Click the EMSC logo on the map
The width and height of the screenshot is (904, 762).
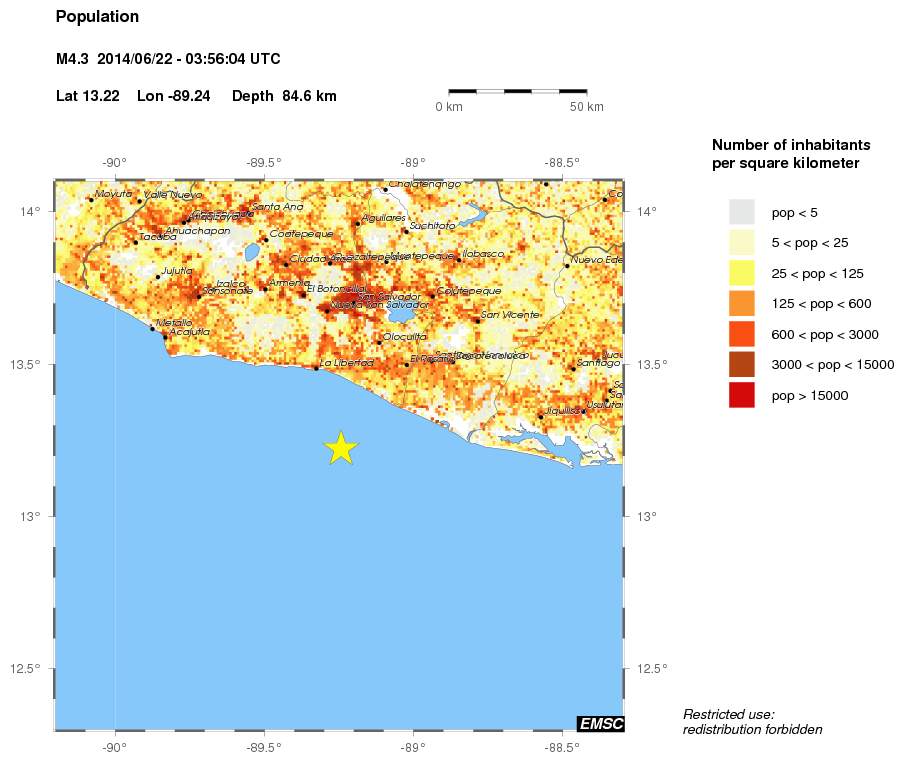point(600,723)
